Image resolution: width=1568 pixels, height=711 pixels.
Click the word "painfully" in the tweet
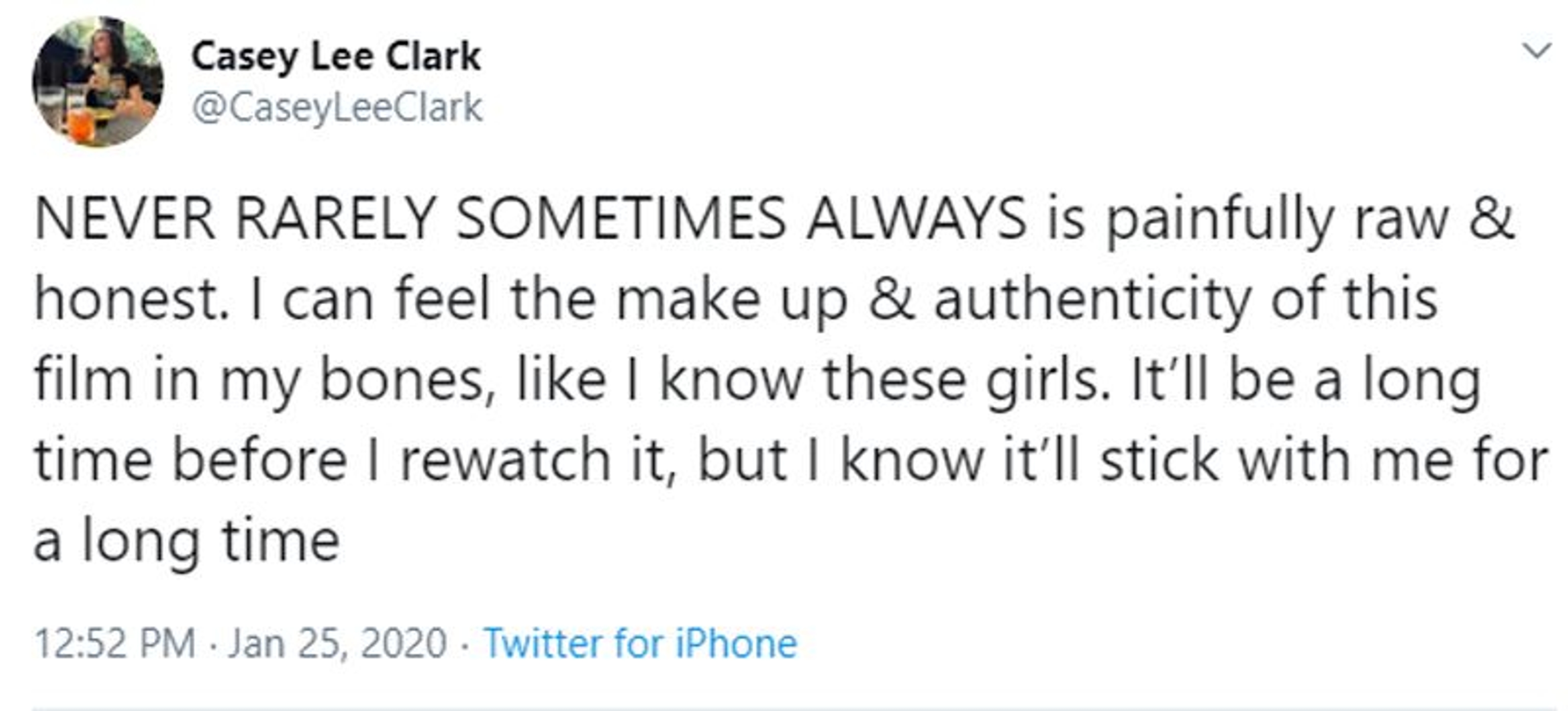coord(1220,219)
